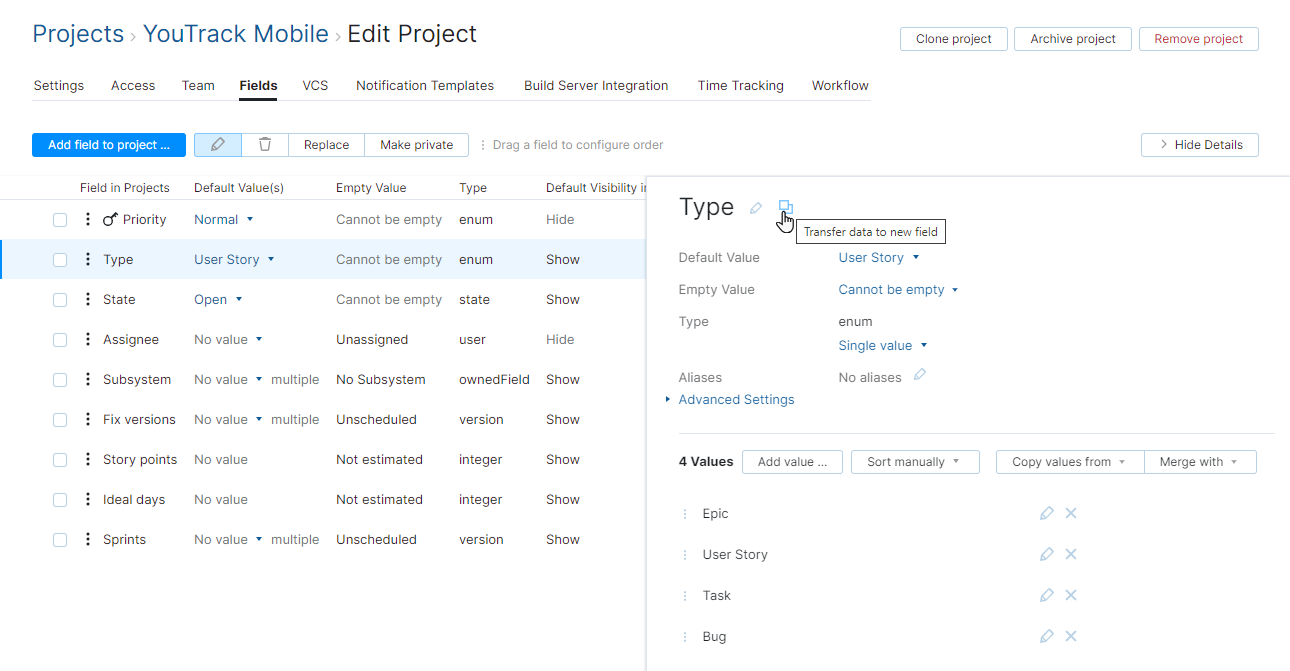Click the pencil icon beside the Type heading
This screenshot has width=1290, height=671.
[755, 207]
